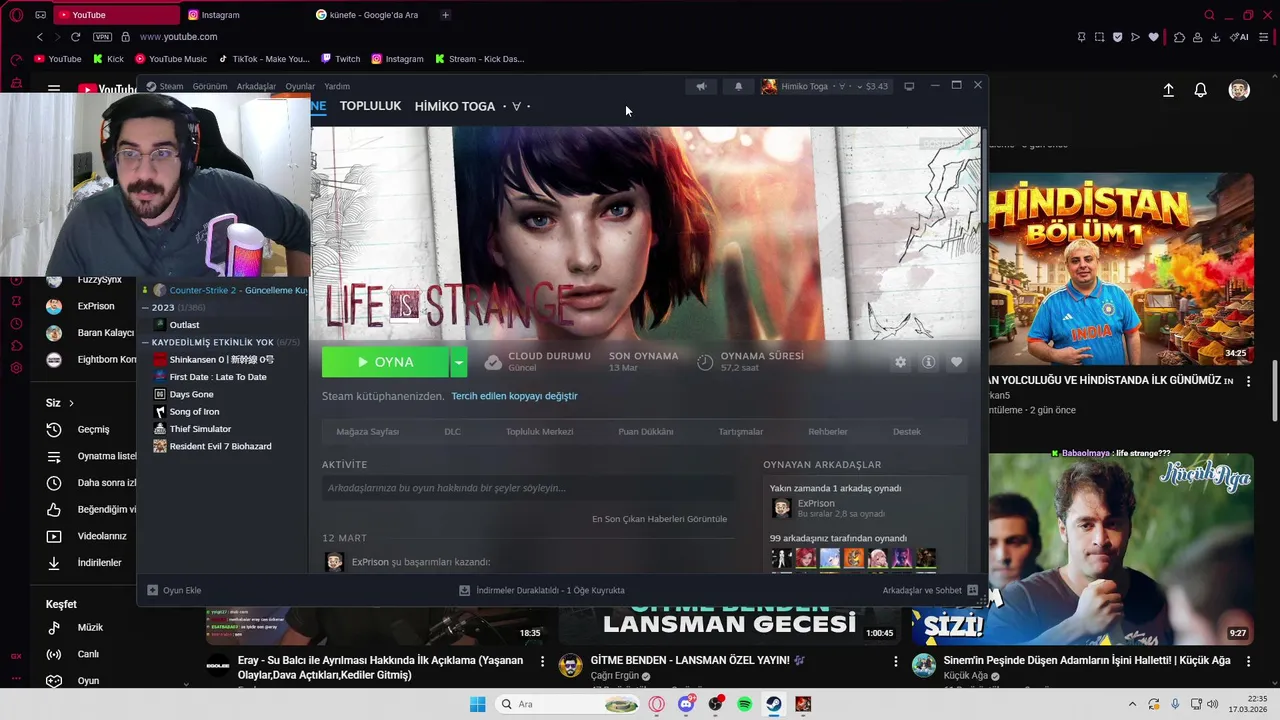Viewport: 1280px width, 720px height.
Task: Toggle Opera page bookmark heart icon
Action: point(1153,37)
